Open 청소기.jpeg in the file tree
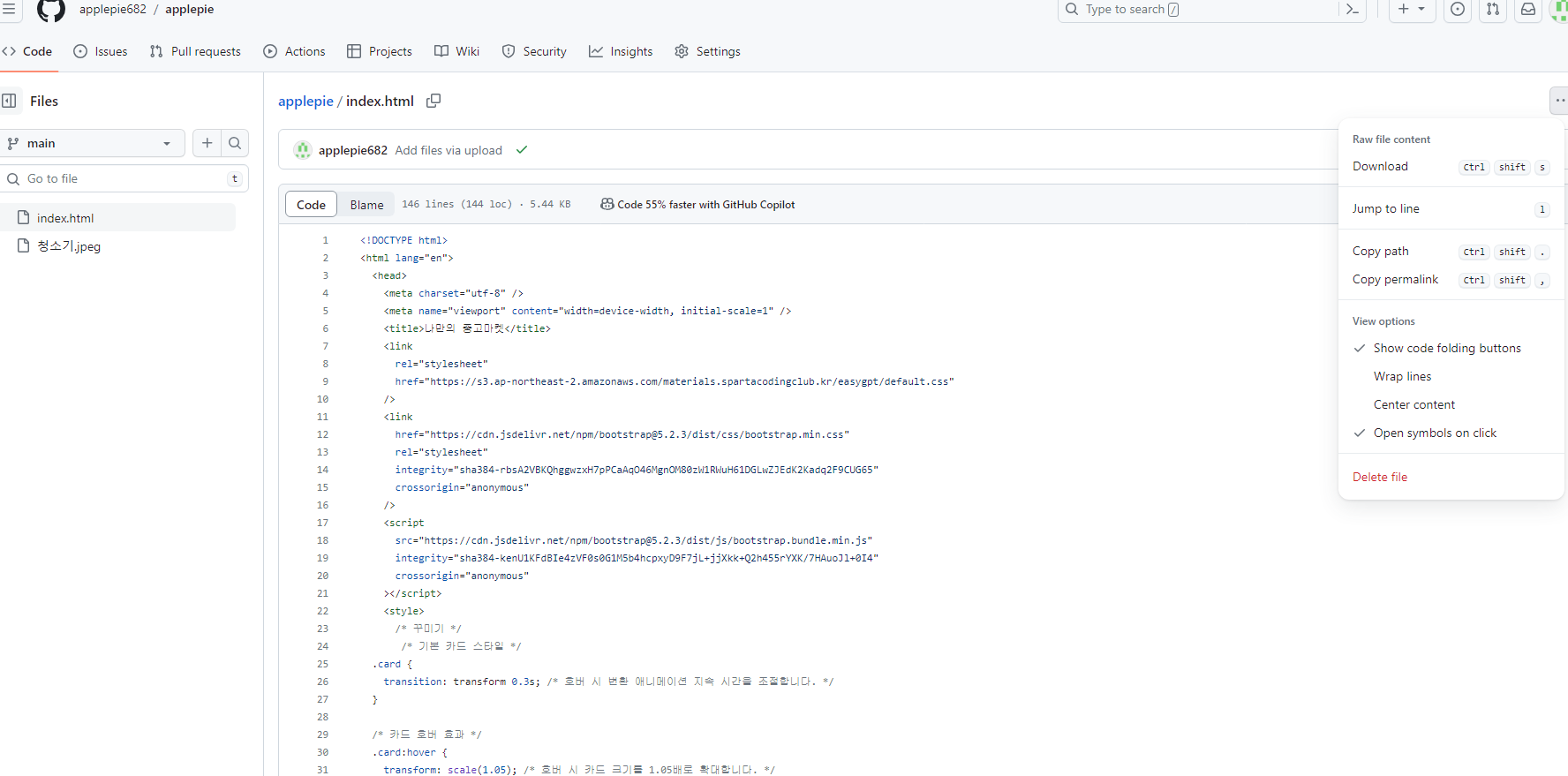 118,245
